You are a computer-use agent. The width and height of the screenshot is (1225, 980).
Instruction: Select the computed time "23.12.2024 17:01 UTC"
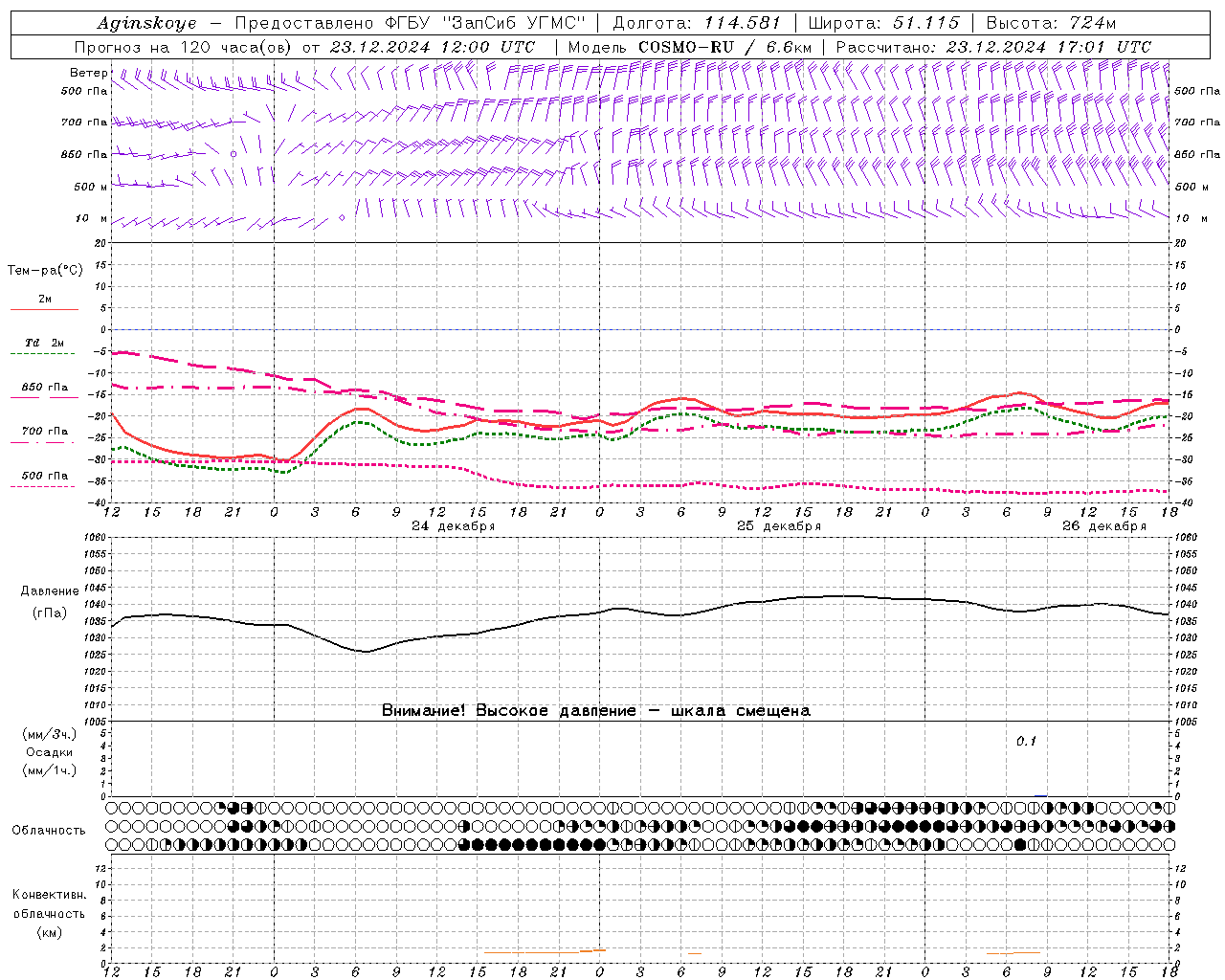click(1049, 47)
